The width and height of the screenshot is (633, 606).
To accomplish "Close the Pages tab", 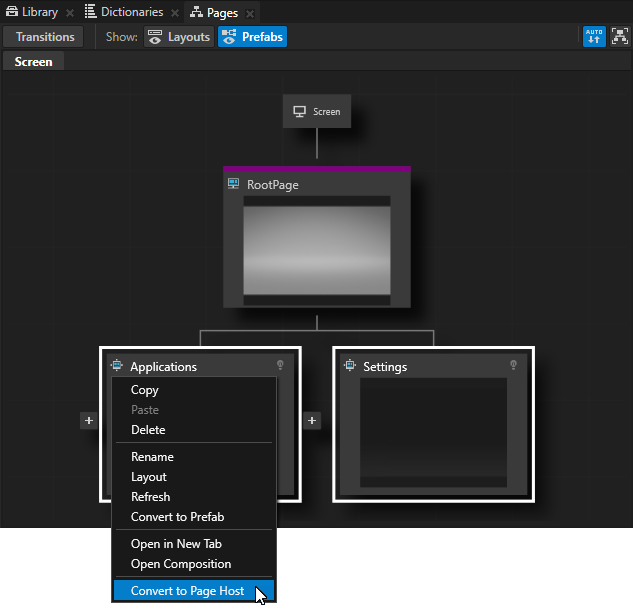I will (x=250, y=13).
